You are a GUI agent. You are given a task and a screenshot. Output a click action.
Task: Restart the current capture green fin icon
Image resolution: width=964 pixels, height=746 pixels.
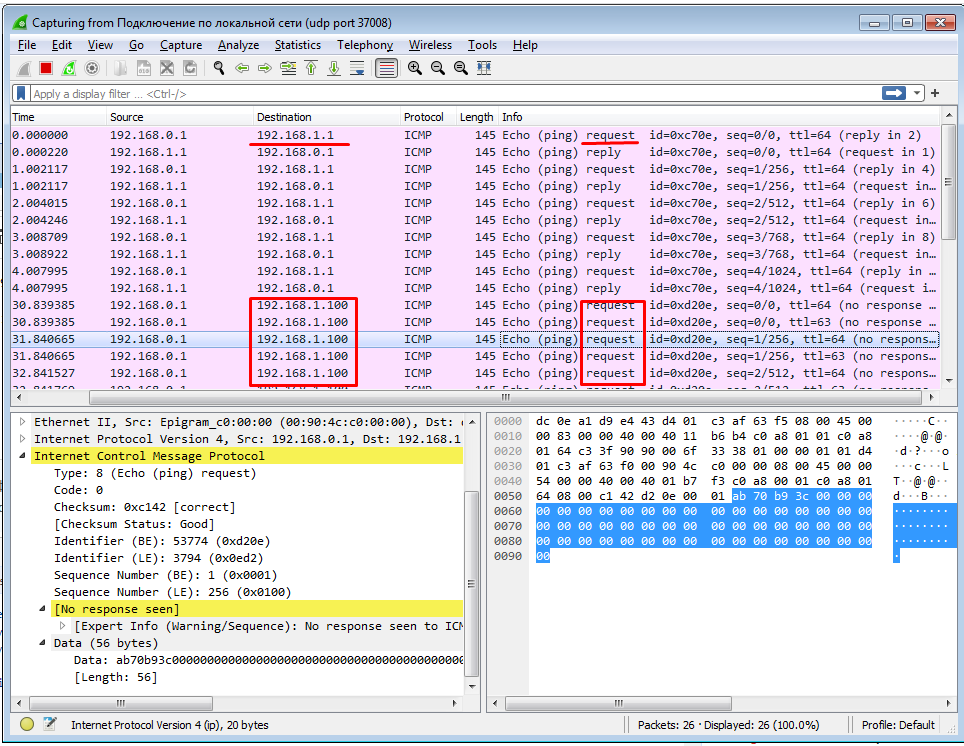[69, 68]
